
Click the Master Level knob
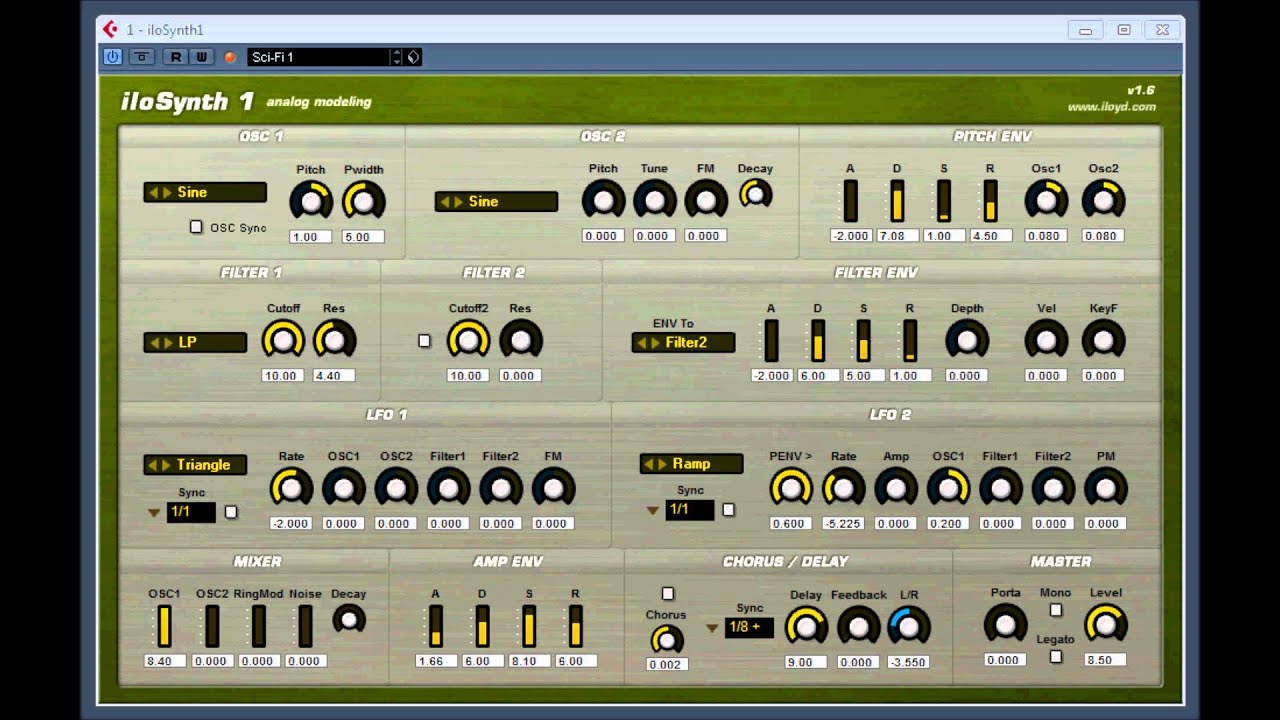[1106, 624]
